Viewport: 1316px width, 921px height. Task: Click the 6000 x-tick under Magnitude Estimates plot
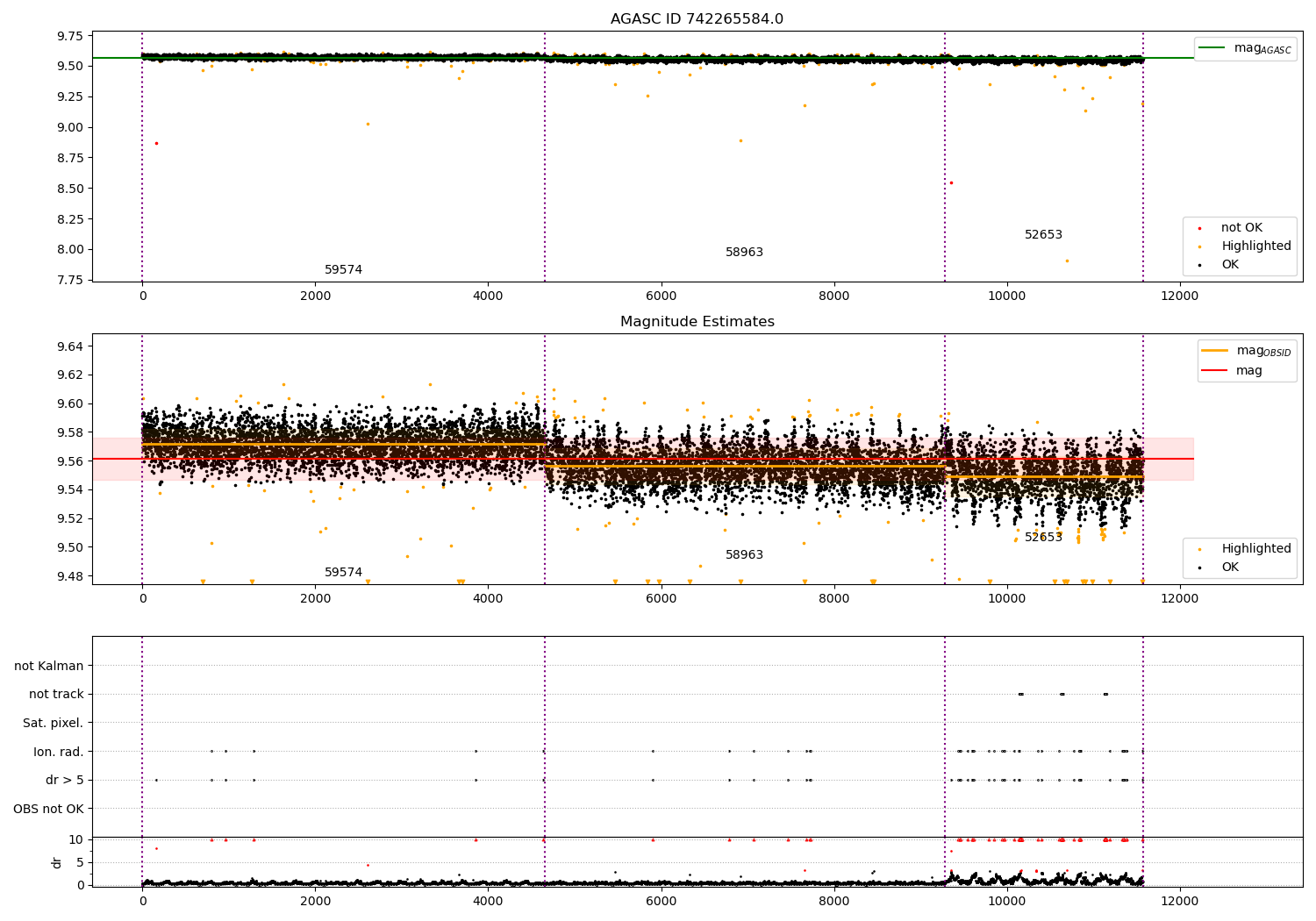pos(661,599)
